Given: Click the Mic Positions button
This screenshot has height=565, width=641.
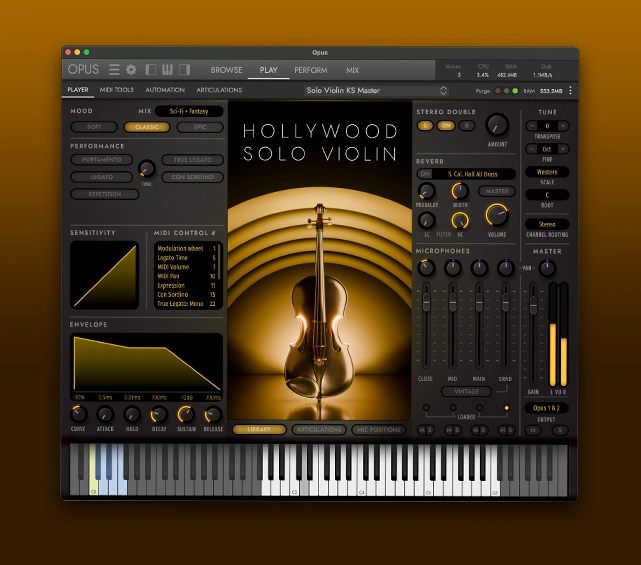Looking at the screenshot, I should tap(379, 430).
